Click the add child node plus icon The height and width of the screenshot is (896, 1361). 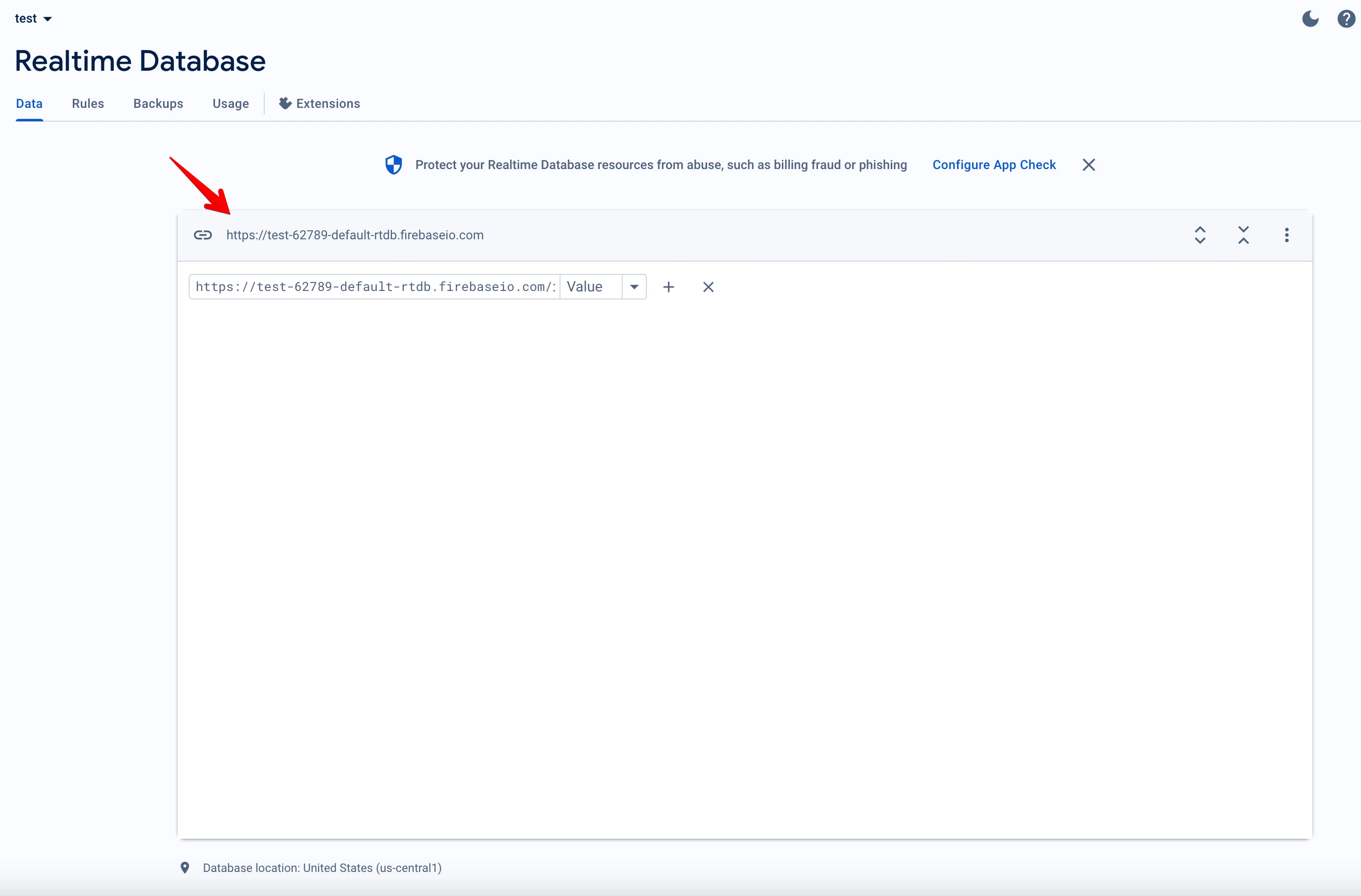[x=669, y=286]
